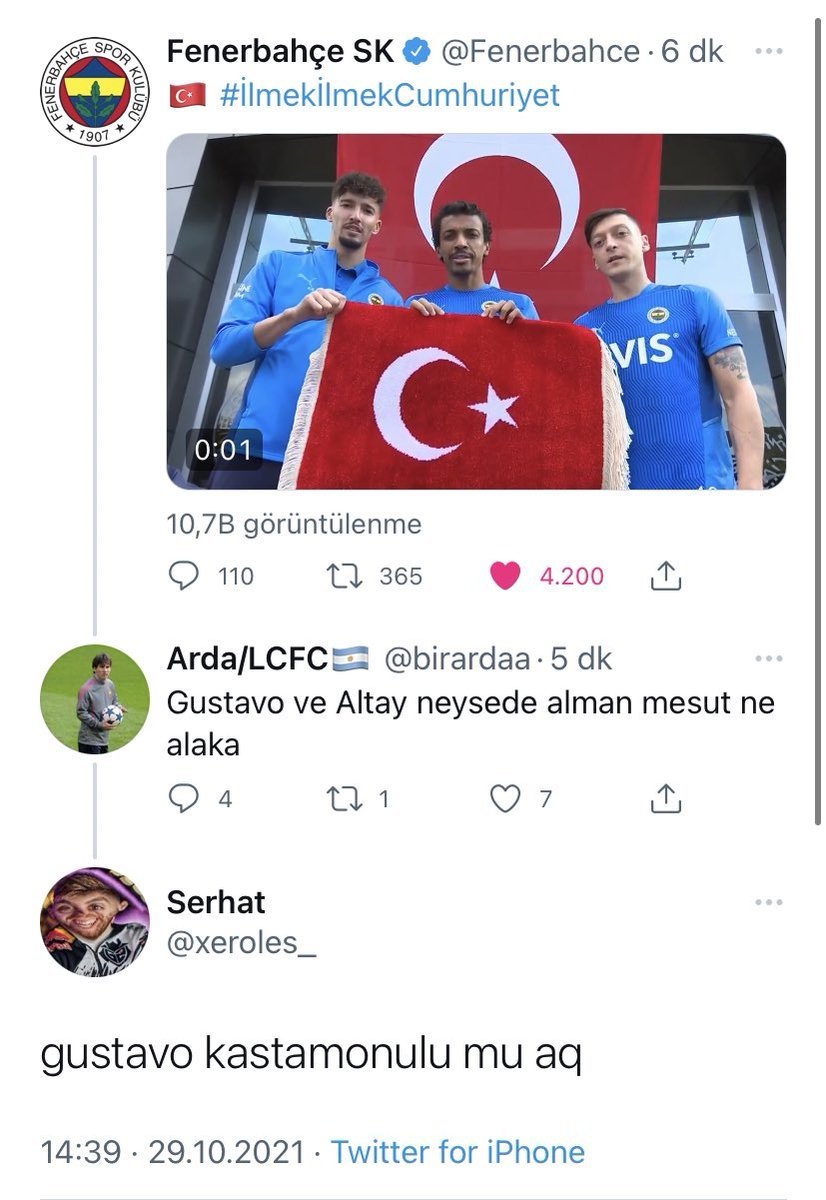Open more options on Fenerbahçe tweet
This screenshot has height=1200, width=826.
(x=768, y=52)
